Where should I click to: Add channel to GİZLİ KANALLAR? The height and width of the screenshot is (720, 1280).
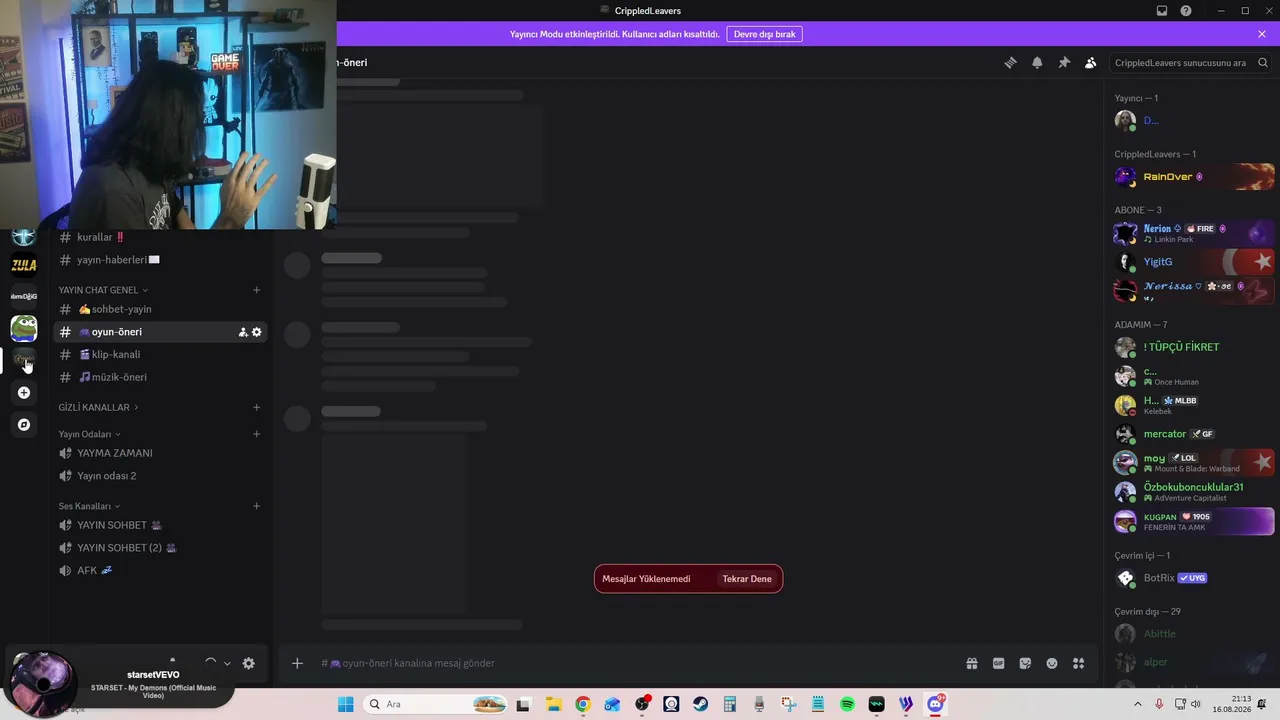click(256, 407)
